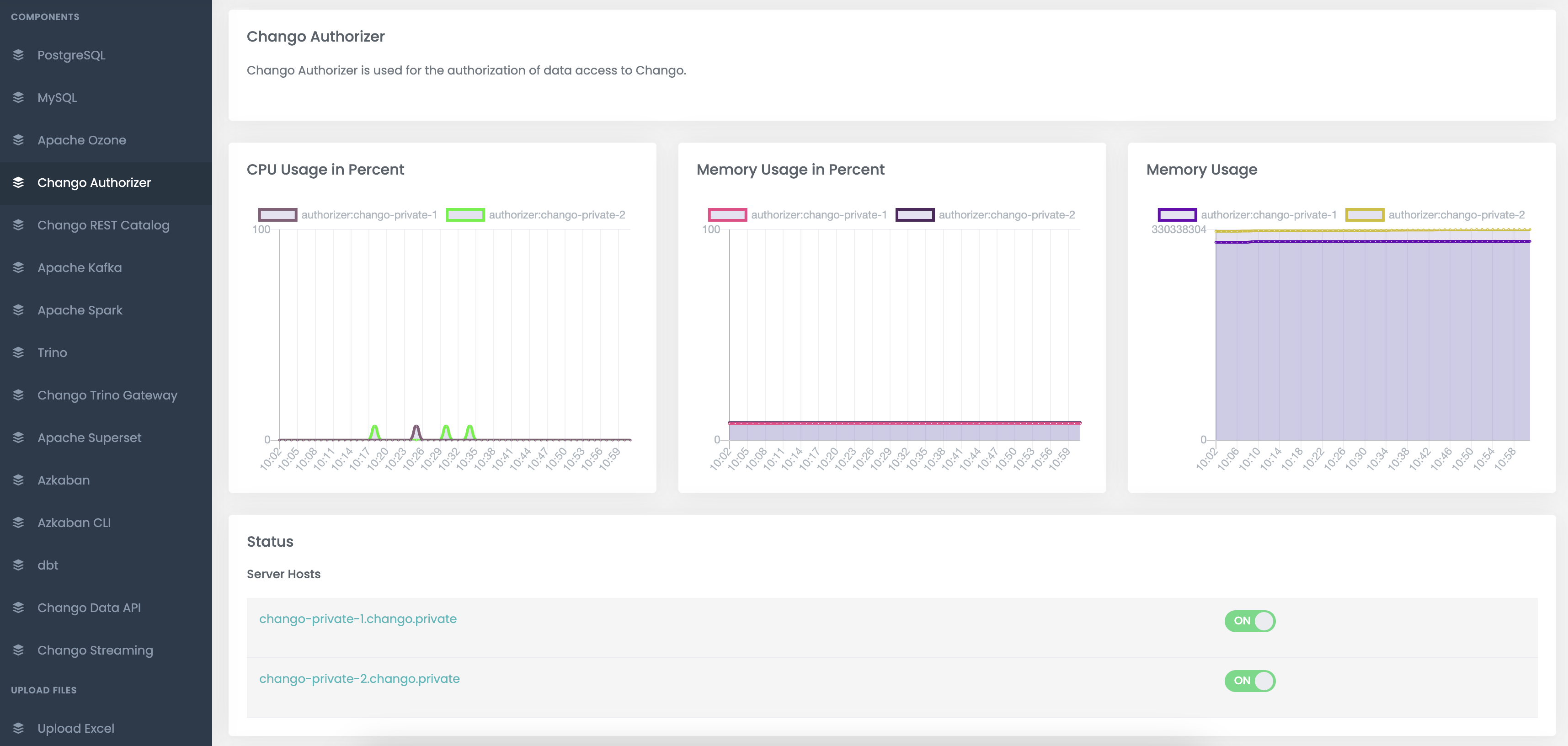This screenshot has height=746, width=1568.
Task: Toggle chango-private-2.chango.private host switch off
Action: pyautogui.click(x=1250, y=680)
